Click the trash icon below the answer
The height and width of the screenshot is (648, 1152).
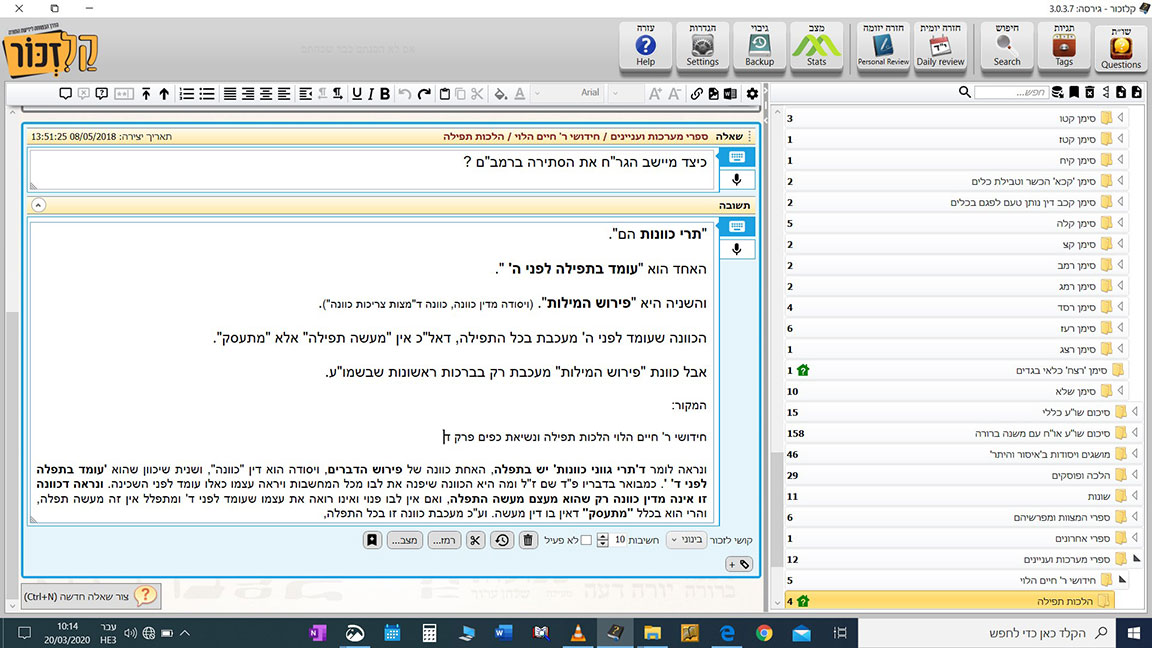pos(529,540)
